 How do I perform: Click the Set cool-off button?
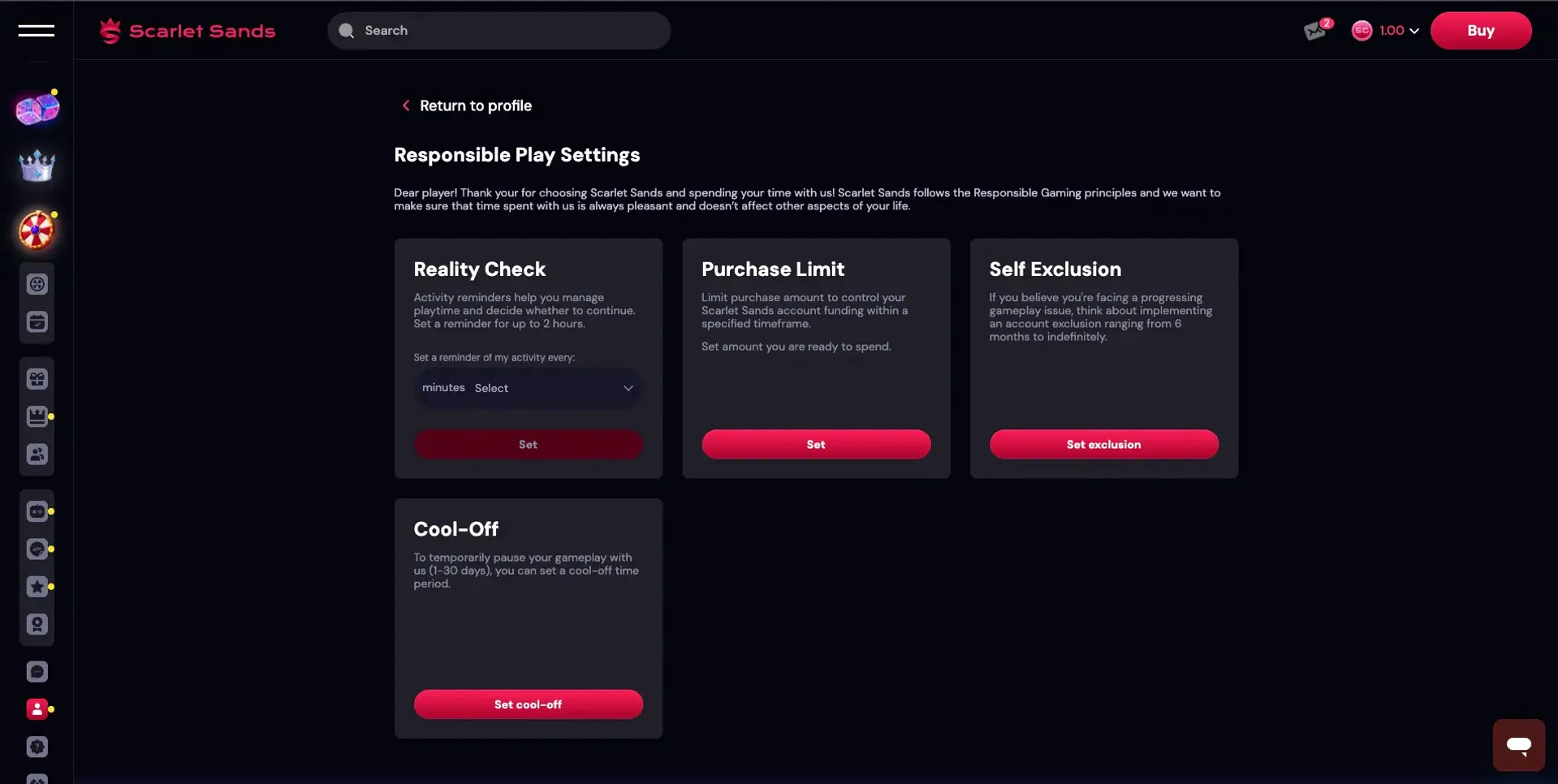528,704
